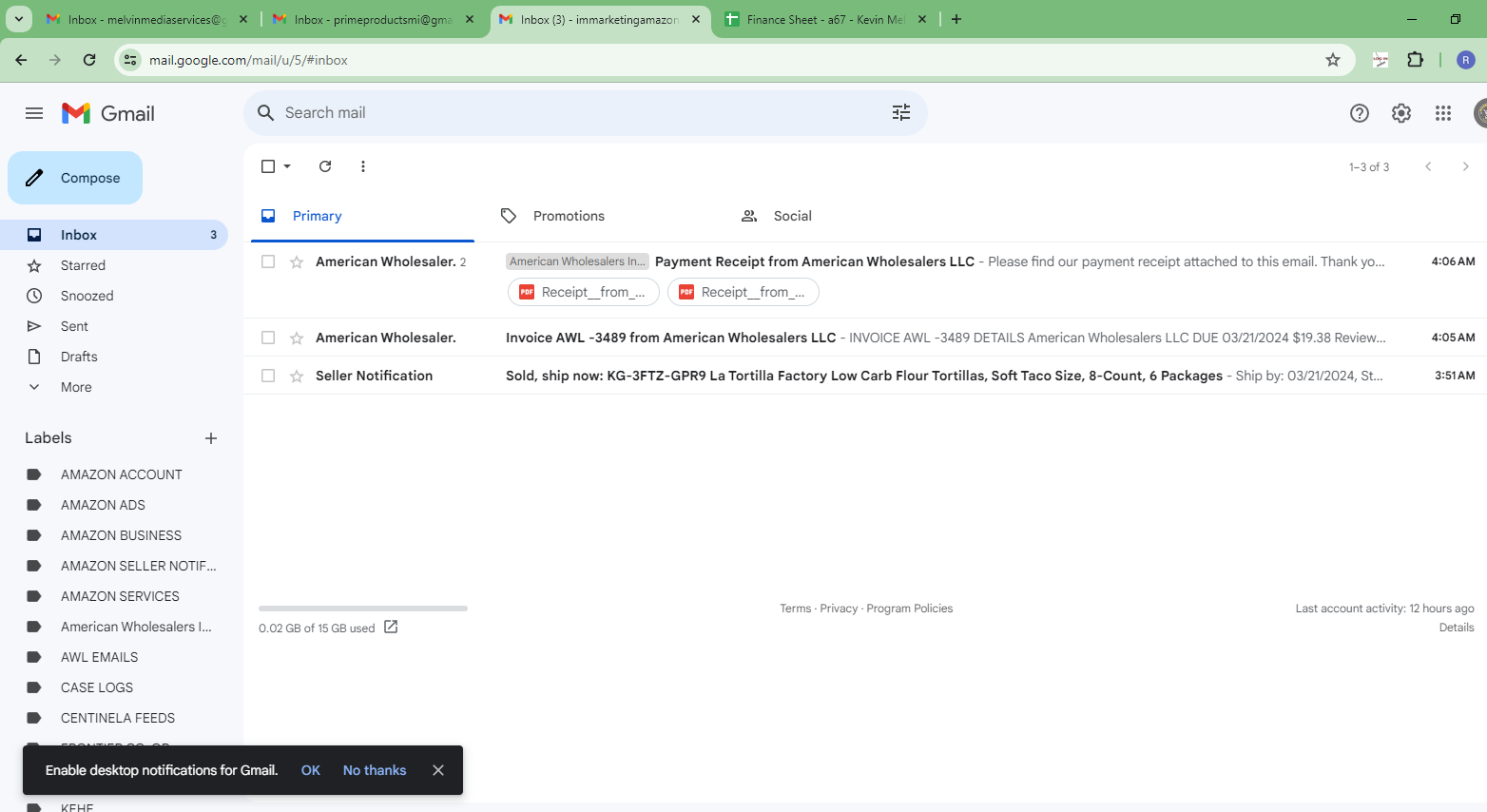This screenshot has width=1487, height=812.
Task: Click the Gmail logo
Action: (x=108, y=113)
